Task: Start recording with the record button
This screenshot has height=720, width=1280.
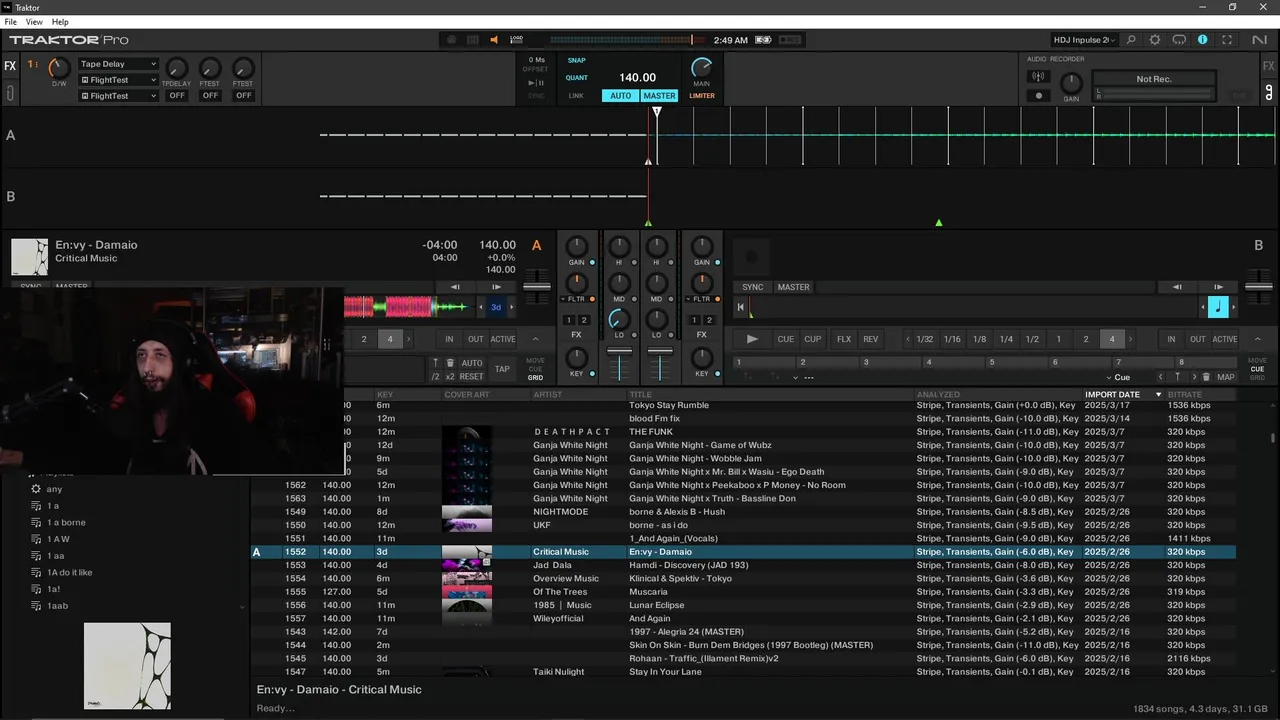Action: [x=1038, y=96]
